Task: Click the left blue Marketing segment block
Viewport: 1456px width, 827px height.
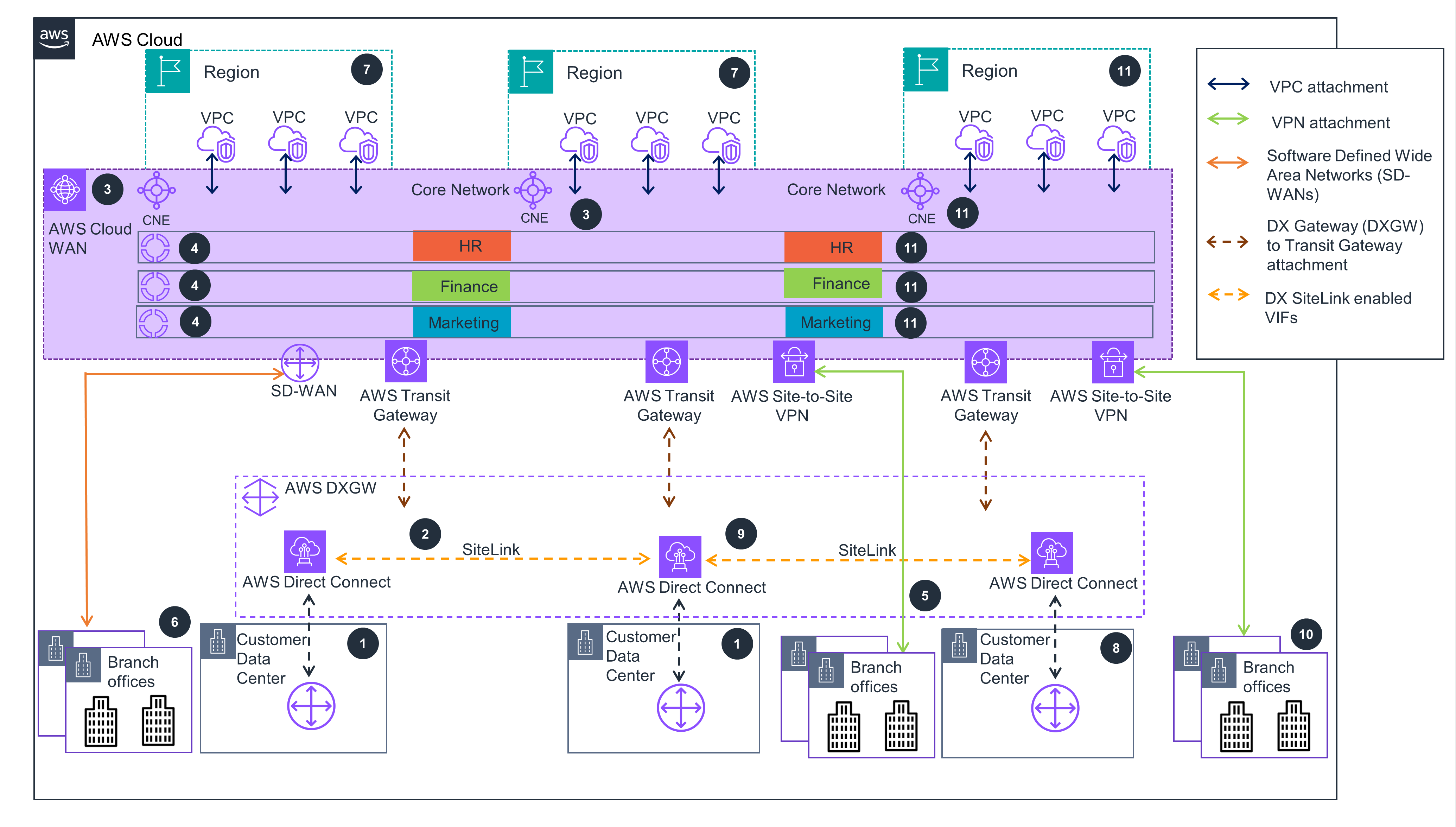Action: tap(462, 322)
